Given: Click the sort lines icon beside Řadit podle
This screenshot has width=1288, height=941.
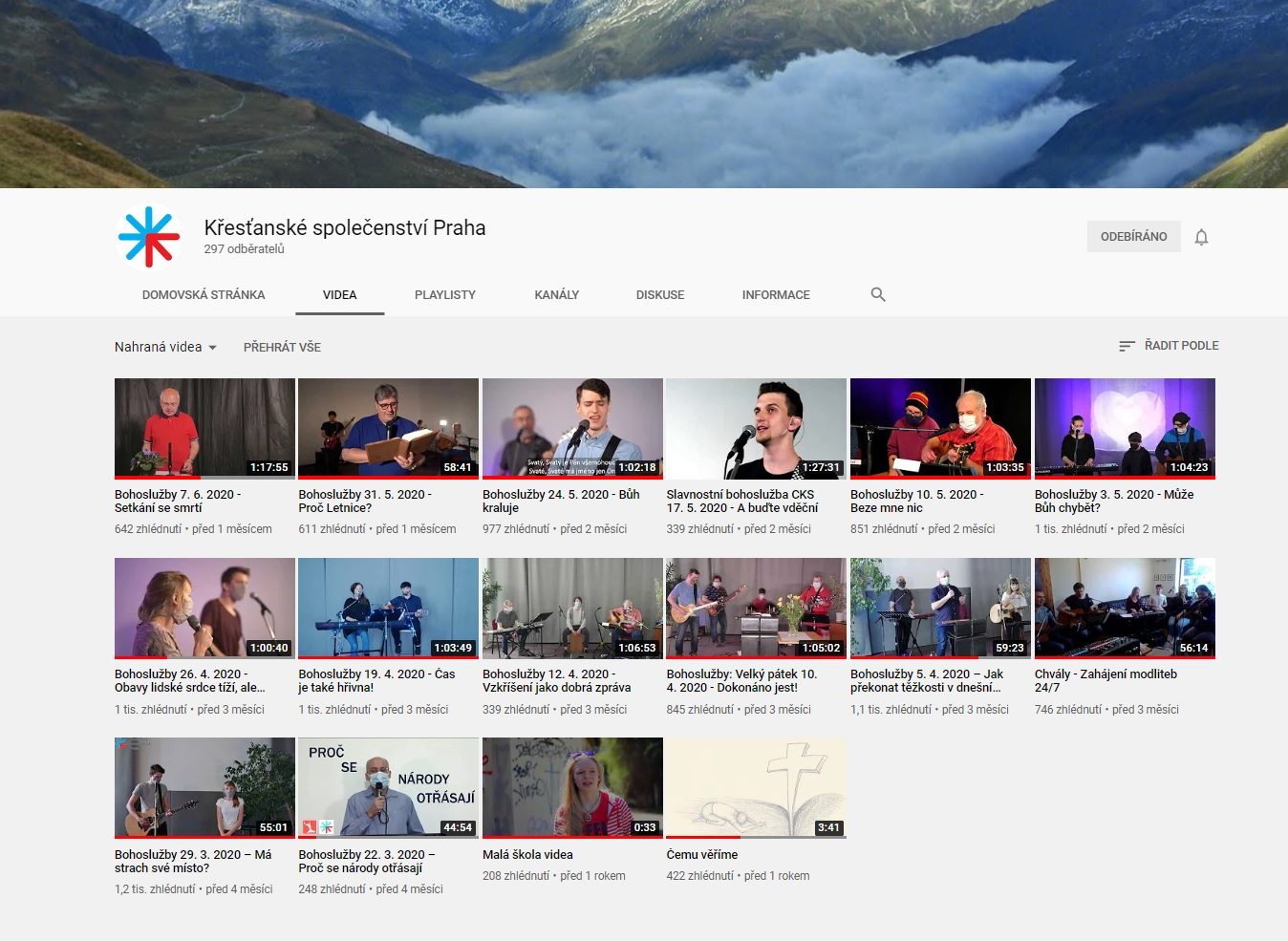Looking at the screenshot, I should 1127,346.
